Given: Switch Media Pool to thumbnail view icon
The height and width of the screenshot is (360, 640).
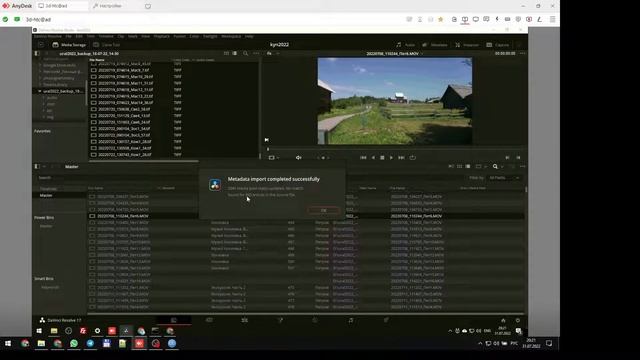Looking at the screenshot, I should pos(460,167).
